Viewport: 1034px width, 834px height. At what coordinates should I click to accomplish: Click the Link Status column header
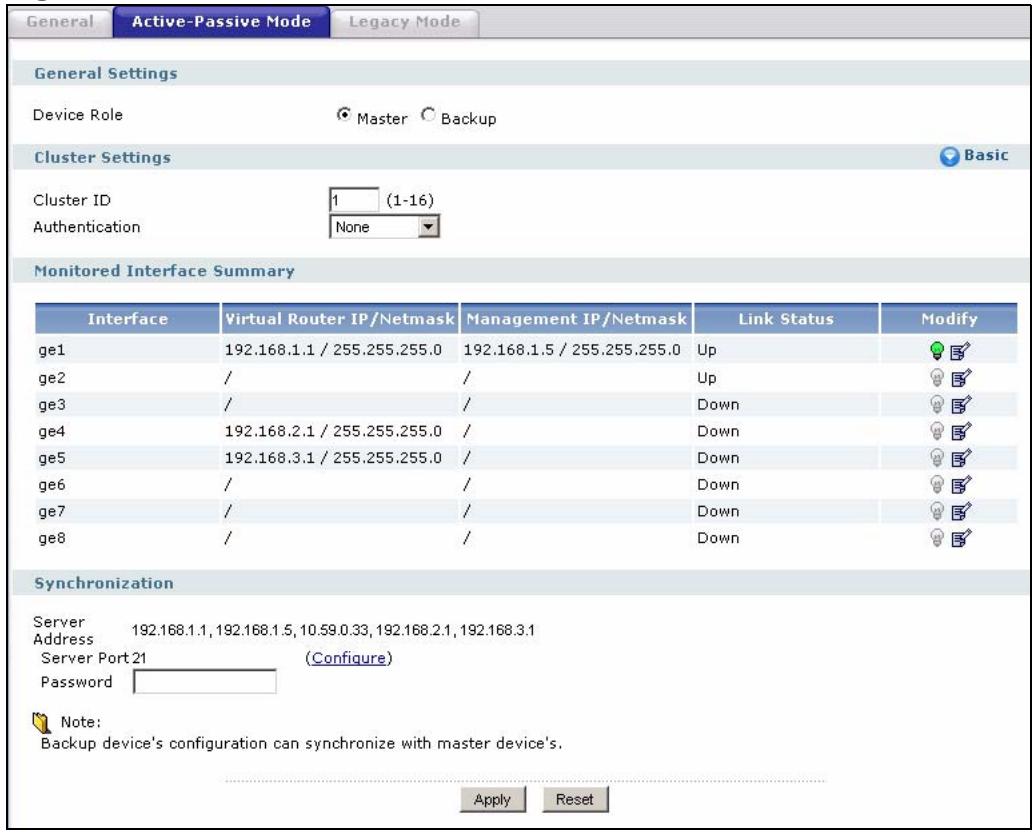pos(786,319)
